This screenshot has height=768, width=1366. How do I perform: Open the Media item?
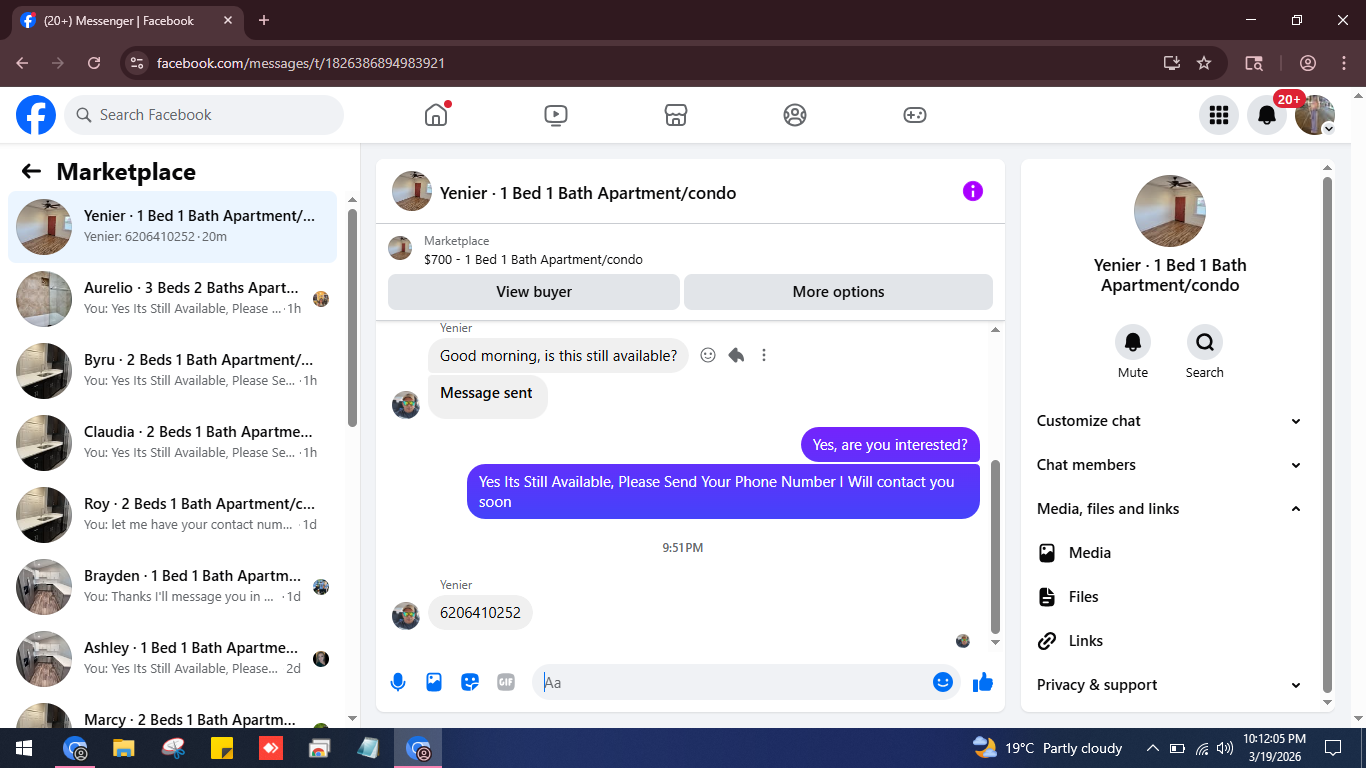[1170, 553]
